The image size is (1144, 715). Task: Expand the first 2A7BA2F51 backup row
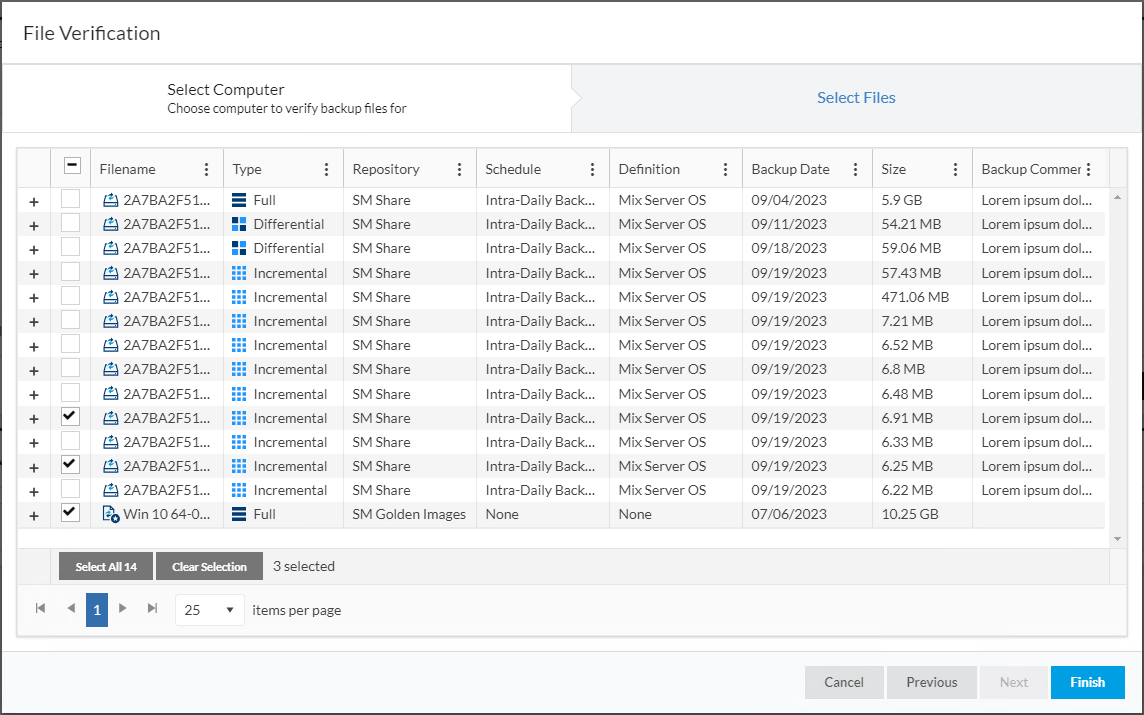[x=33, y=199]
